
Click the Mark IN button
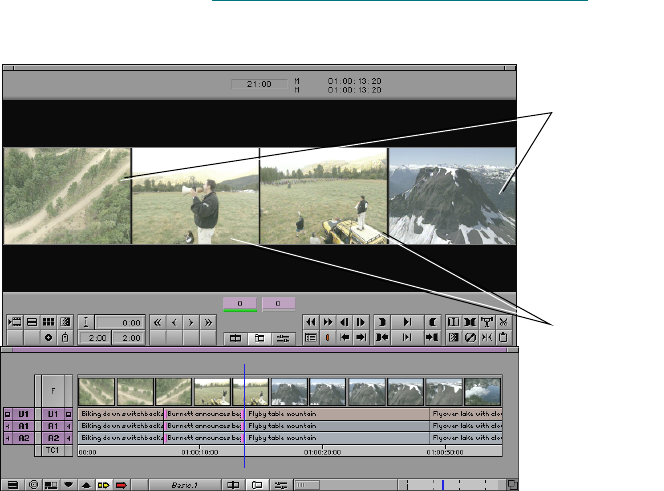click(382, 322)
